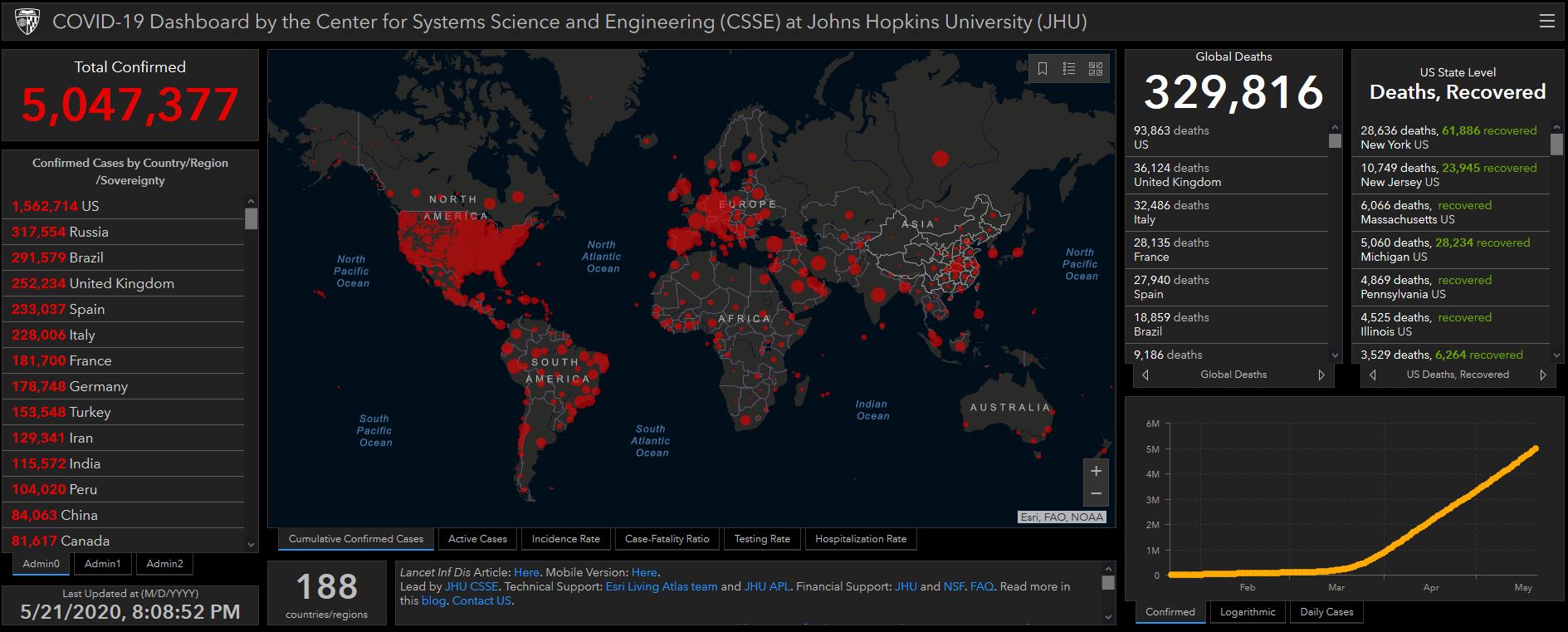Go to next Global Deaths panel
1568x632 pixels.
click(x=1321, y=375)
